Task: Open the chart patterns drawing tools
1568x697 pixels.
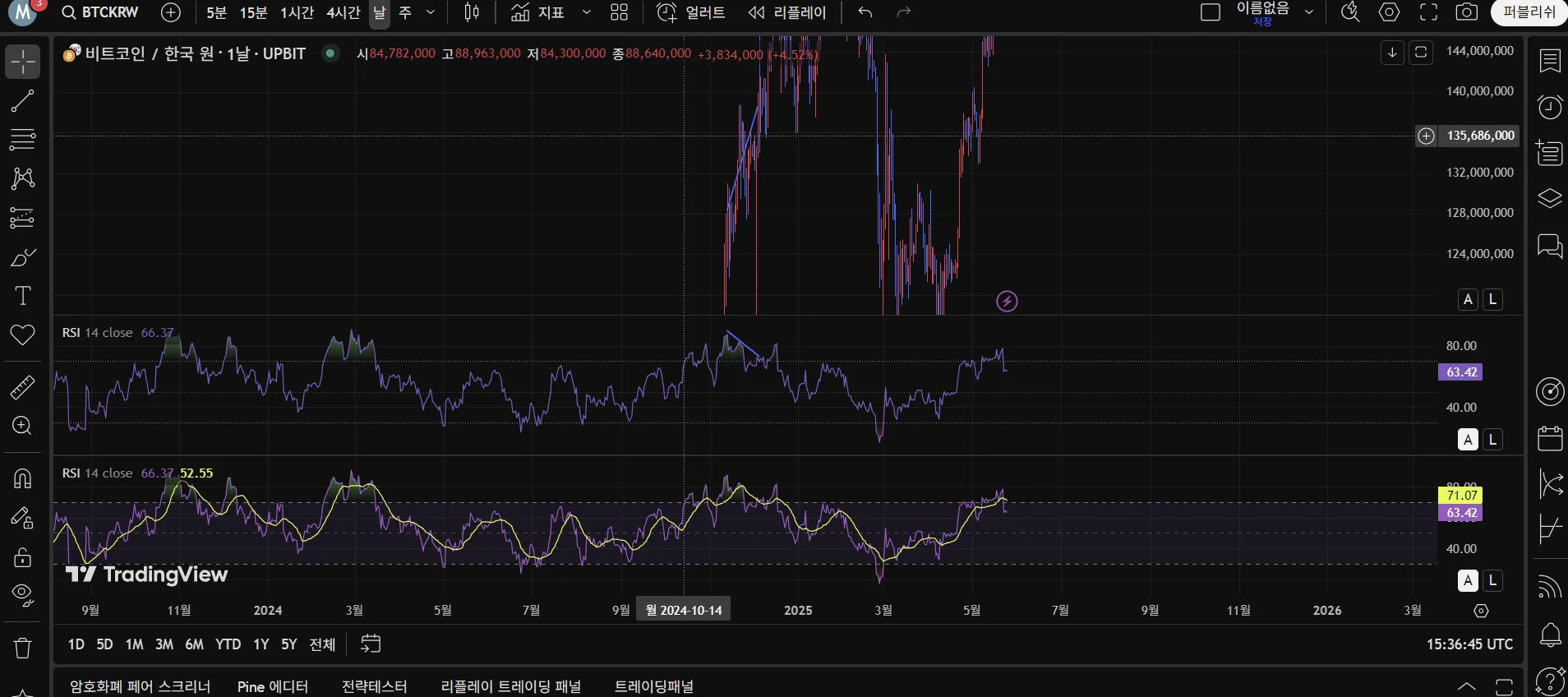Action: tap(22, 178)
